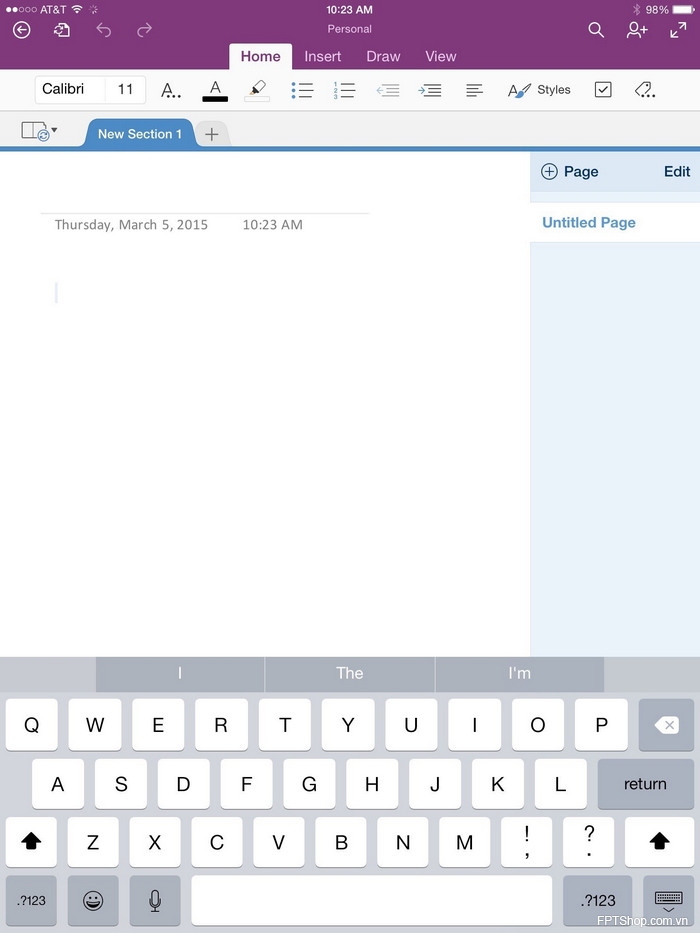Tap the return key
The width and height of the screenshot is (700, 933).
click(645, 784)
